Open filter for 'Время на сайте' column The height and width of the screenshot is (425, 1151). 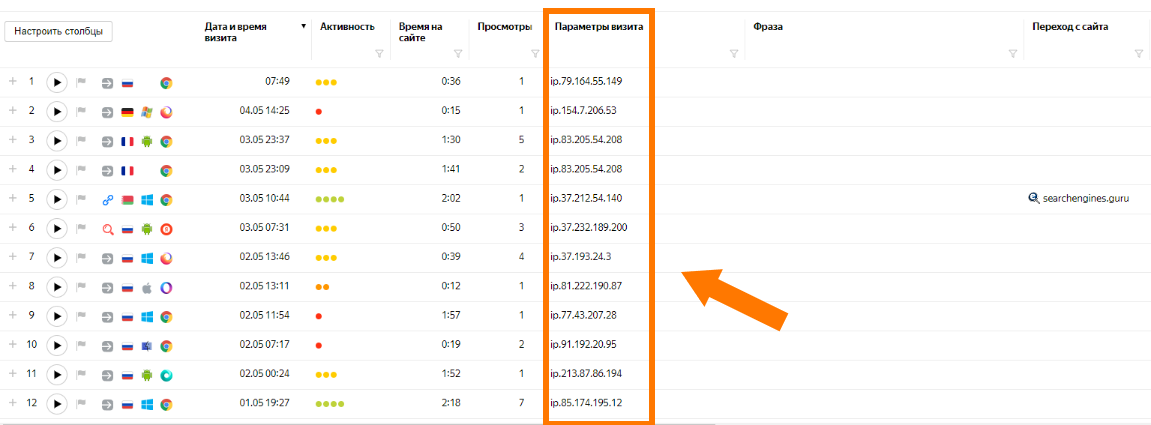457,54
